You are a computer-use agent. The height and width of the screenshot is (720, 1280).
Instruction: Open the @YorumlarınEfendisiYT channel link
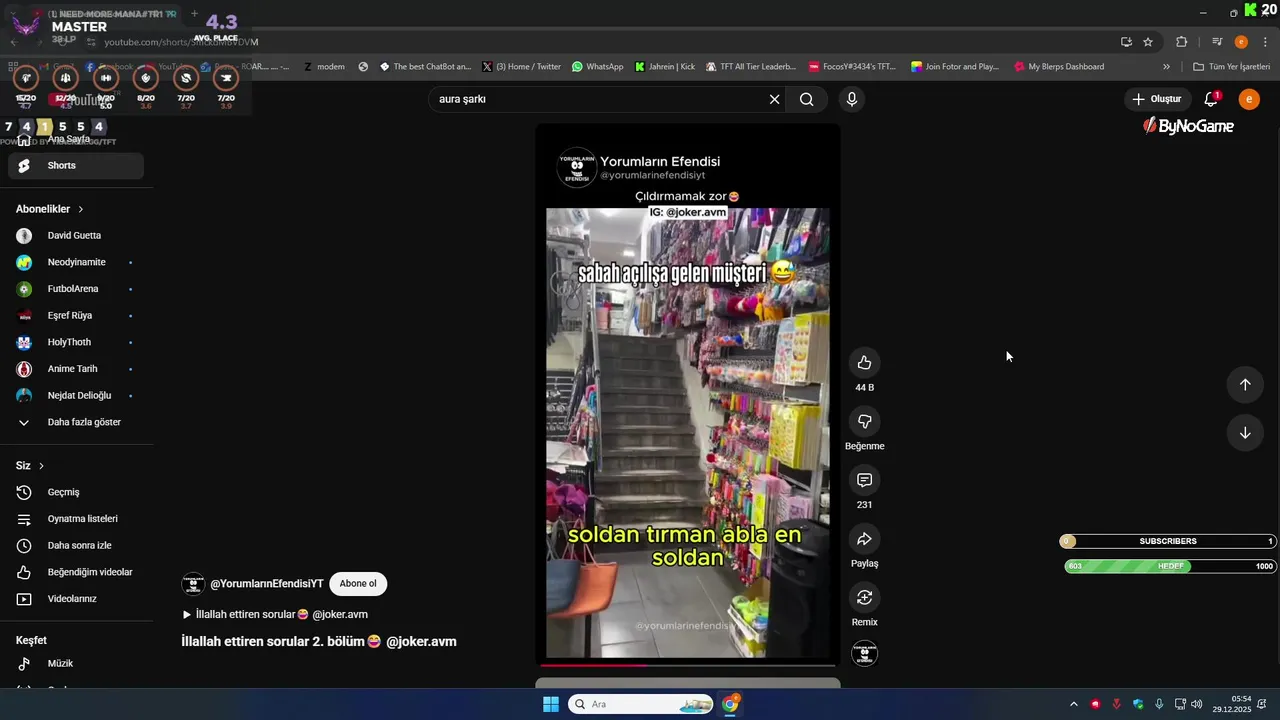[266, 584]
